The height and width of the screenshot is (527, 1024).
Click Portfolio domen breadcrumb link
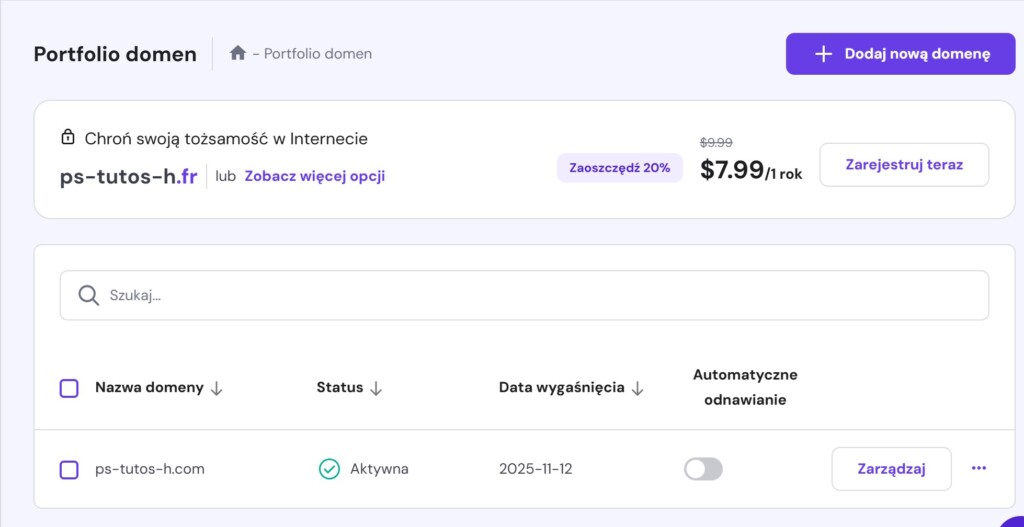[318, 54]
